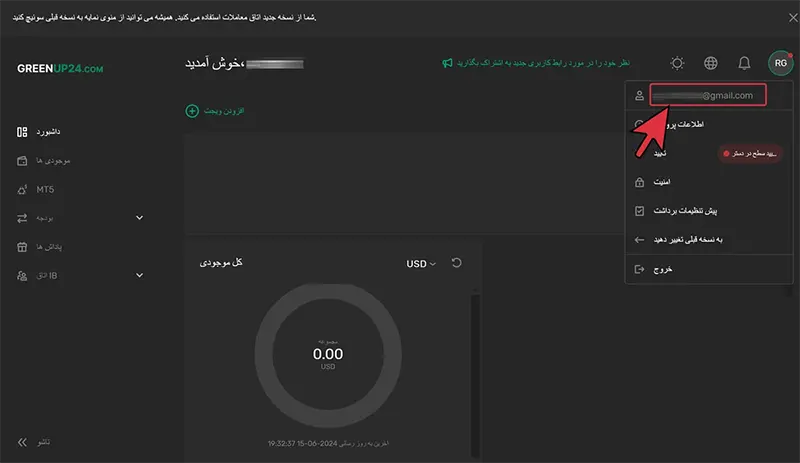Open the green megaphone feedback link
The image size is (800, 463).
536,63
